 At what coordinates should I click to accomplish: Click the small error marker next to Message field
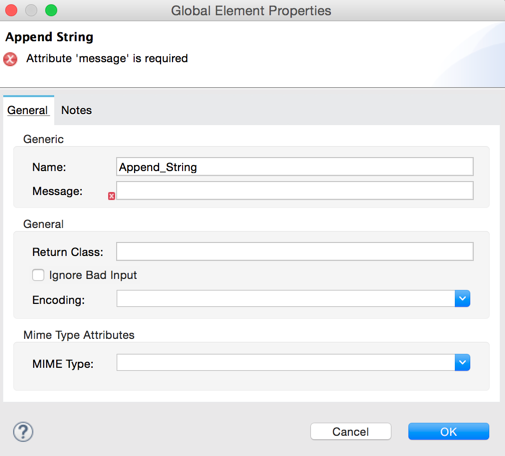click(x=111, y=196)
